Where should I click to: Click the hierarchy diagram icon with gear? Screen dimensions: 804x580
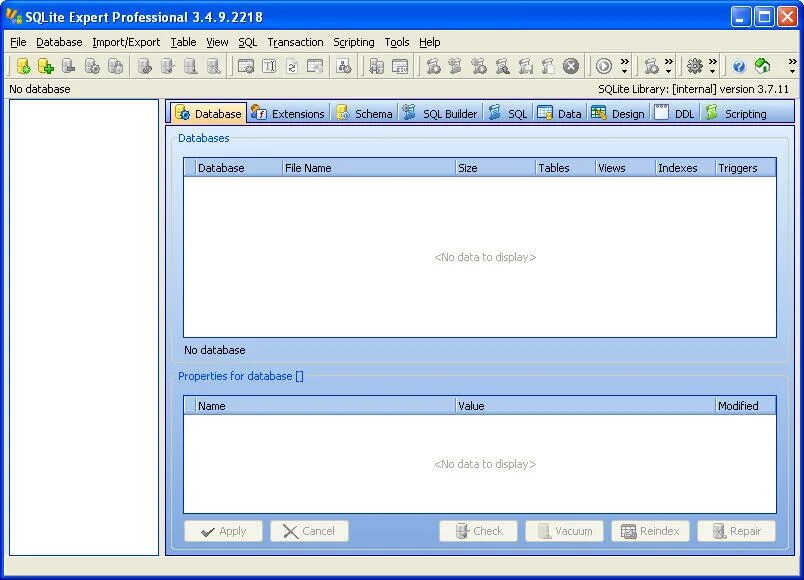pyautogui.click(x=344, y=66)
